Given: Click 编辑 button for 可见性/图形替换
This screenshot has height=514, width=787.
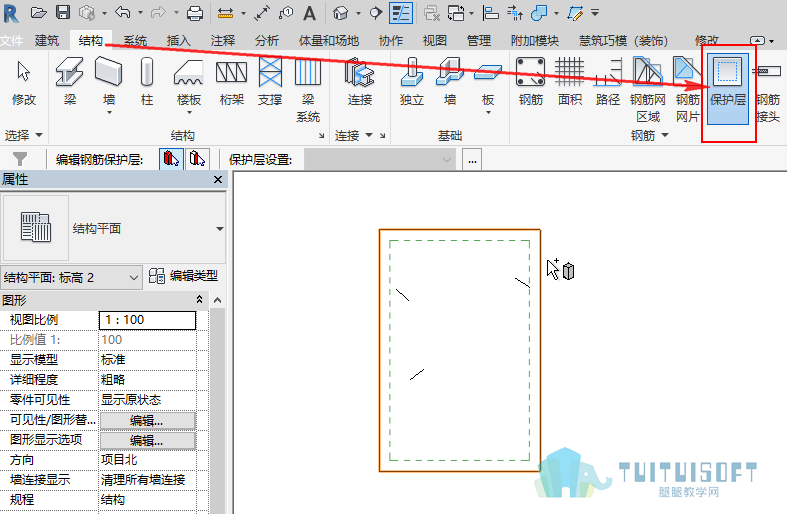Looking at the screenshot, I should click(147, 421).
